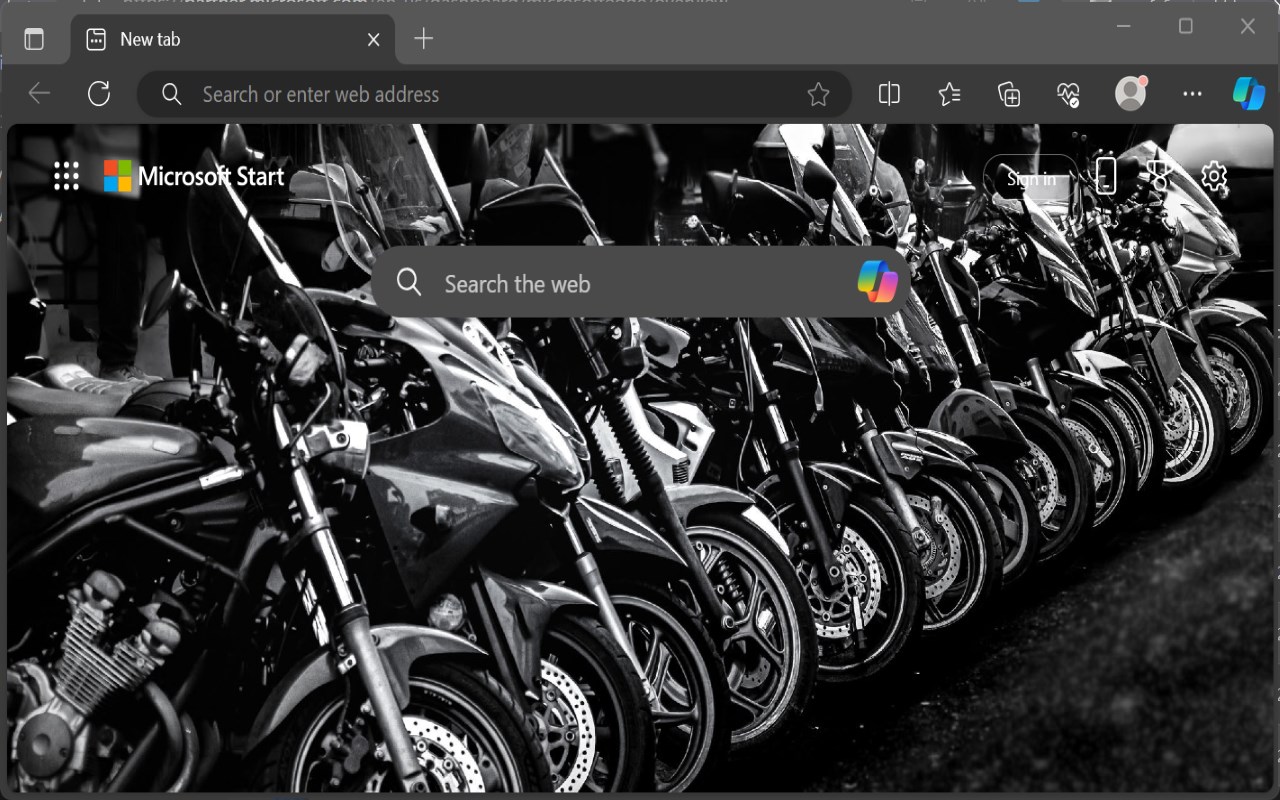The height and width of the screenshot is (800, 1280).
Task: Open the app launcher grid
Action: (66, 176)
